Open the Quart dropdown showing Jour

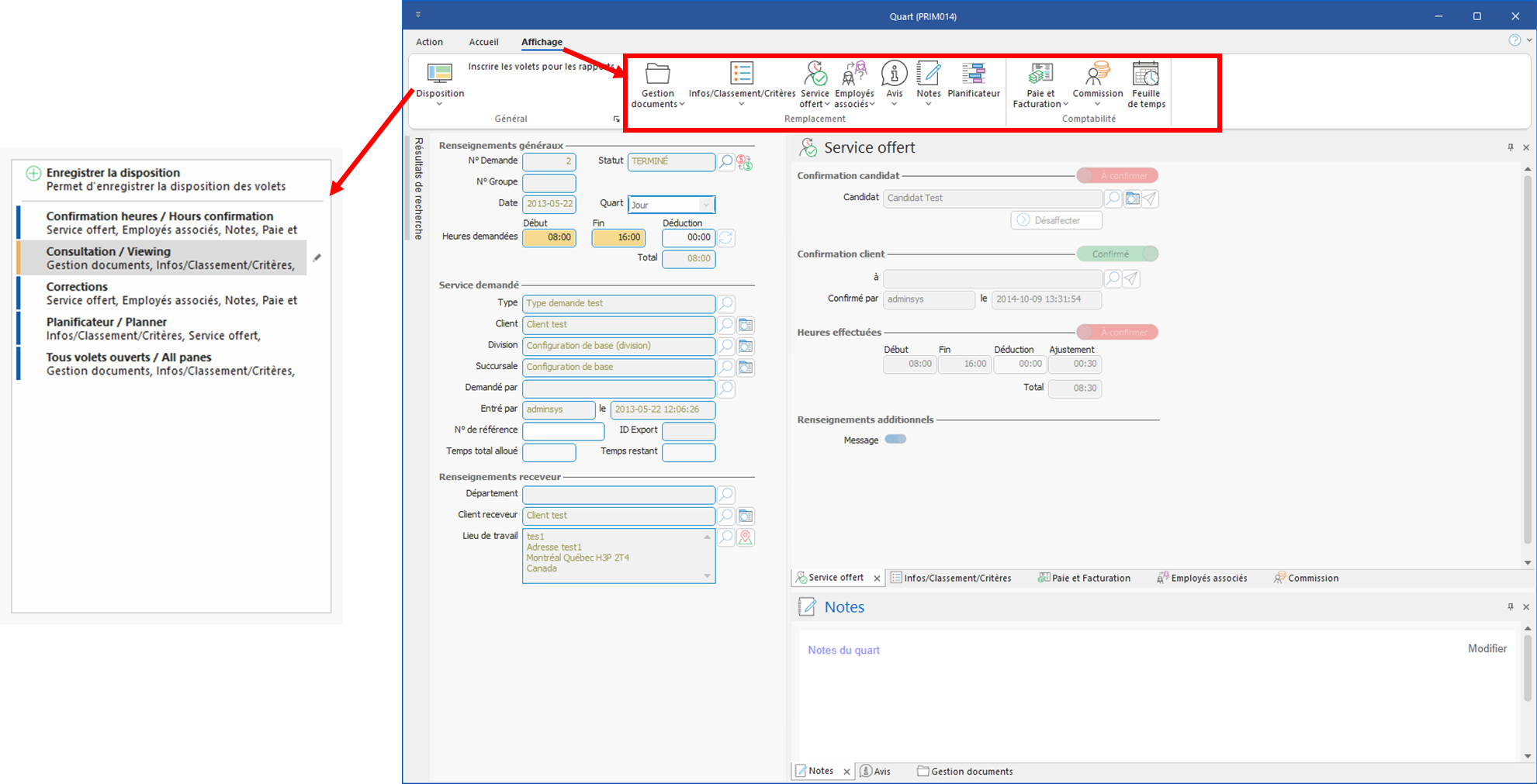click(x=705, y=205)
